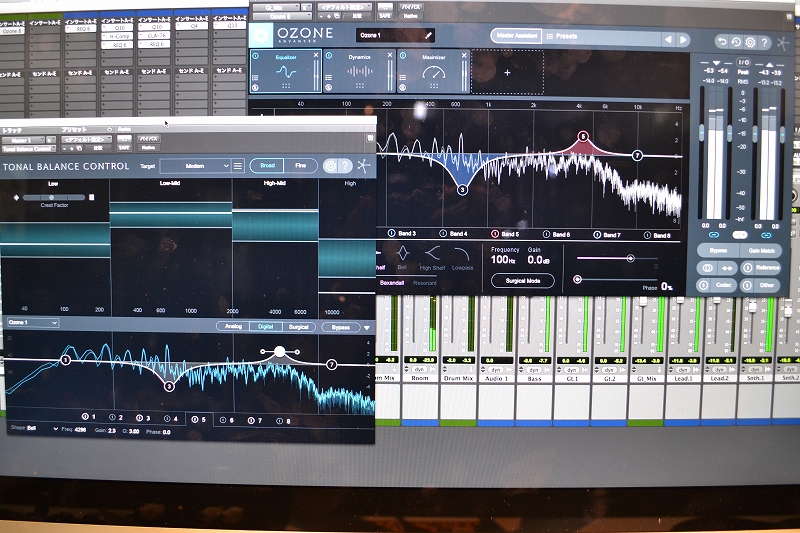Toggle the I/O meter button
Screen dimensions: 800x533
743,62
